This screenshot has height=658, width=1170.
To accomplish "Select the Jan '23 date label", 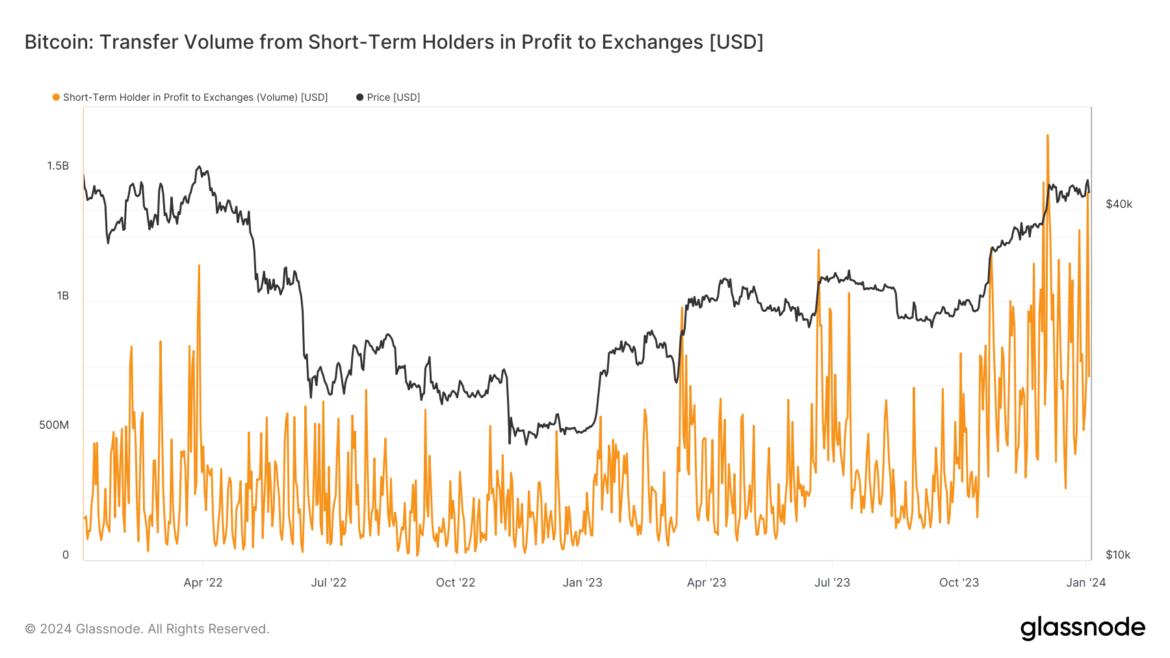I will (x=581, y=580).
